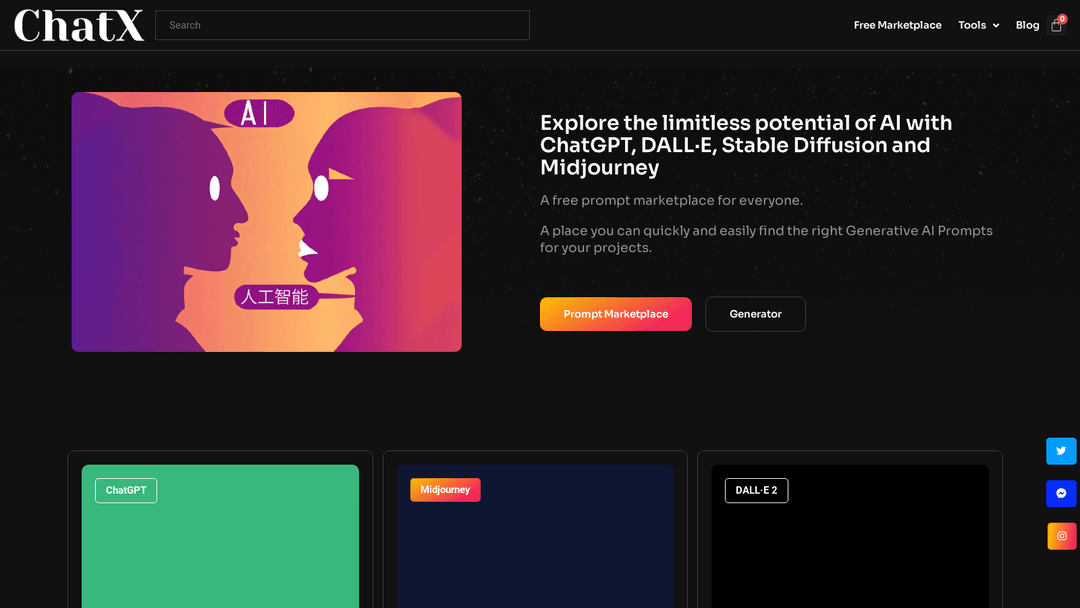The height and width of the screenshot is (608, 1080).
Task: Share via the Twitter icon
Action: [1061, 451]
